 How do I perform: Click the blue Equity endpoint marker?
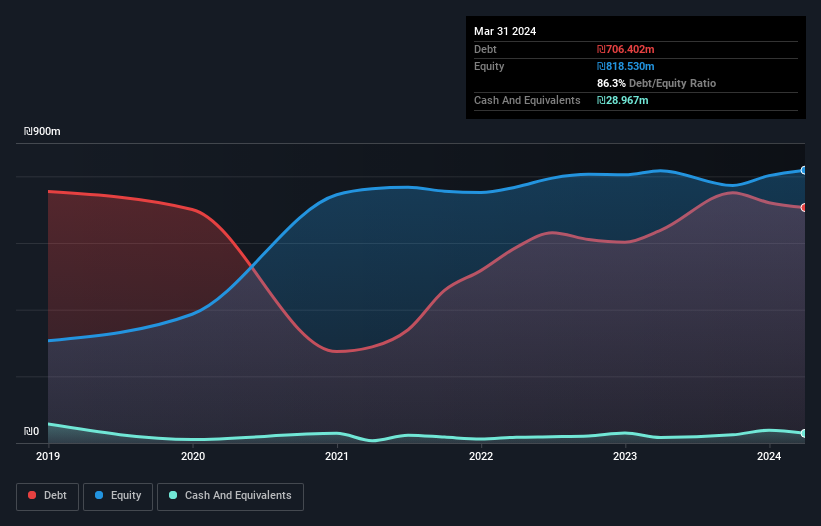(804, 171)
